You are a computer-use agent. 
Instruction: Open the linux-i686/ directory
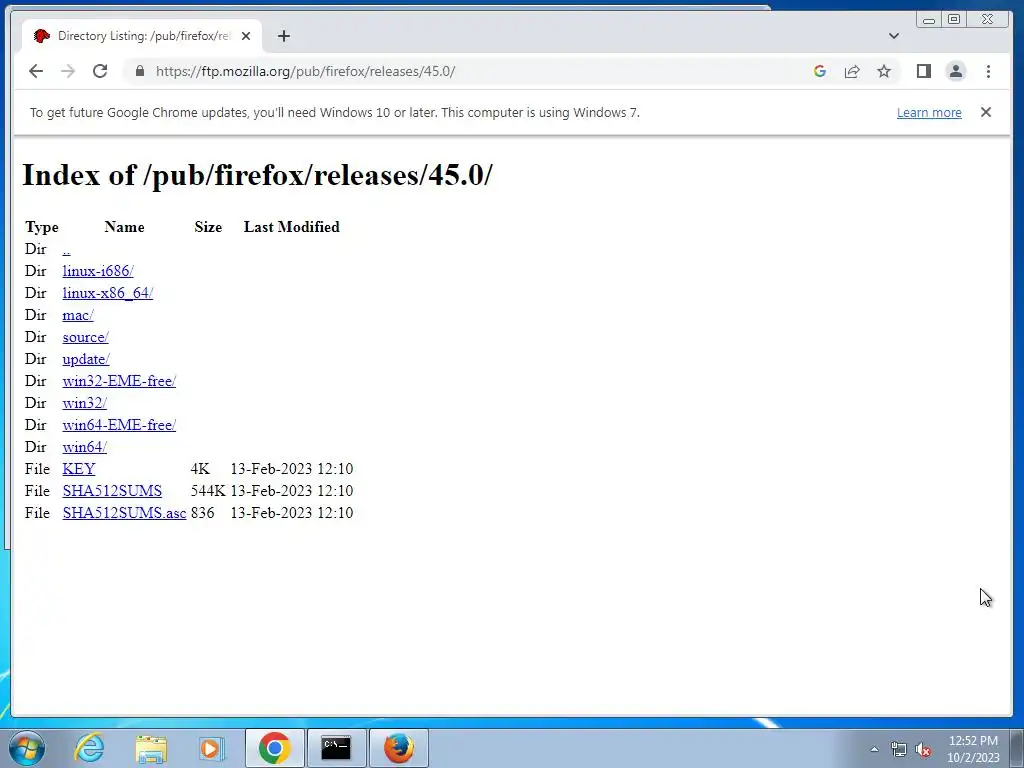coord(98,271)
